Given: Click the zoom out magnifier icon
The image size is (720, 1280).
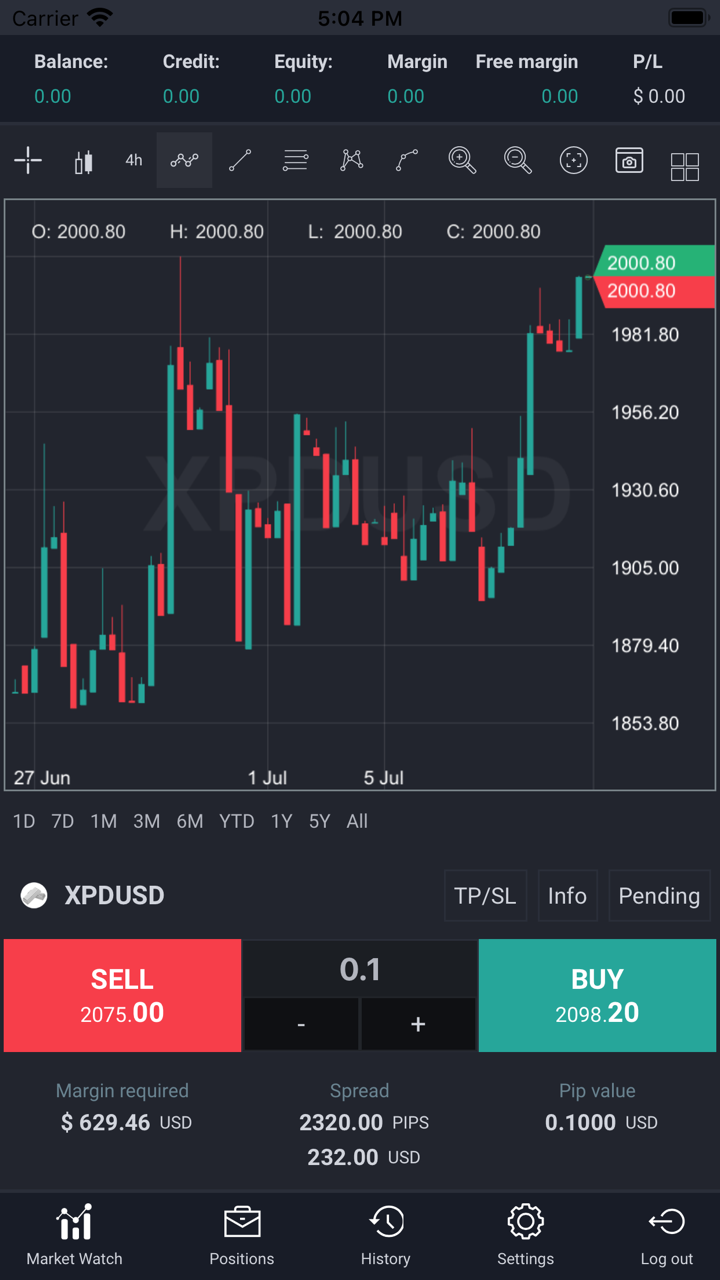Looking at the screenshot, I should coord(517,160).
